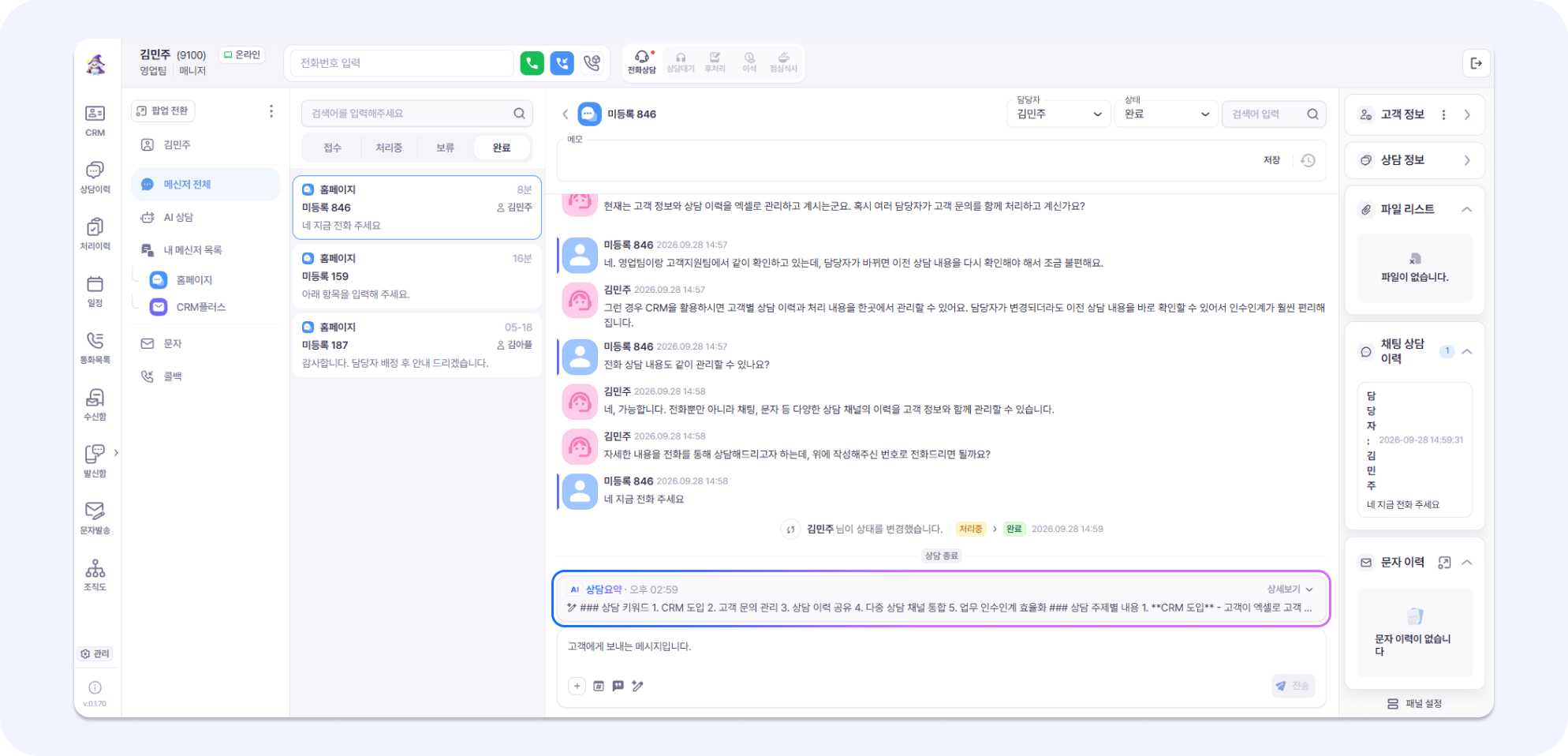Set agent status to 상담대기
The width and height of the screenshot is (1568, 756).
(x=680, y=62)
